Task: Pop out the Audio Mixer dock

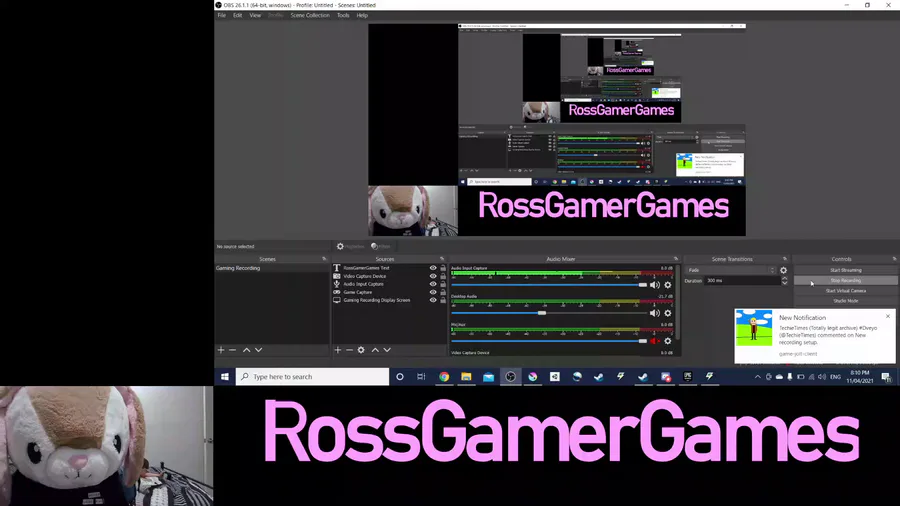Action: 676,259
